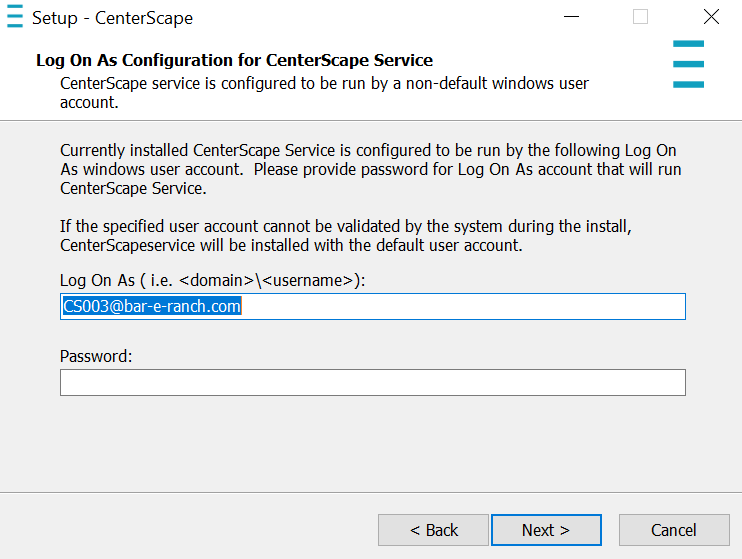Click the blank gray area below the Password field
Image resolution: width=742 pixels, height=559 pixels.
click(x=370, y=445)
